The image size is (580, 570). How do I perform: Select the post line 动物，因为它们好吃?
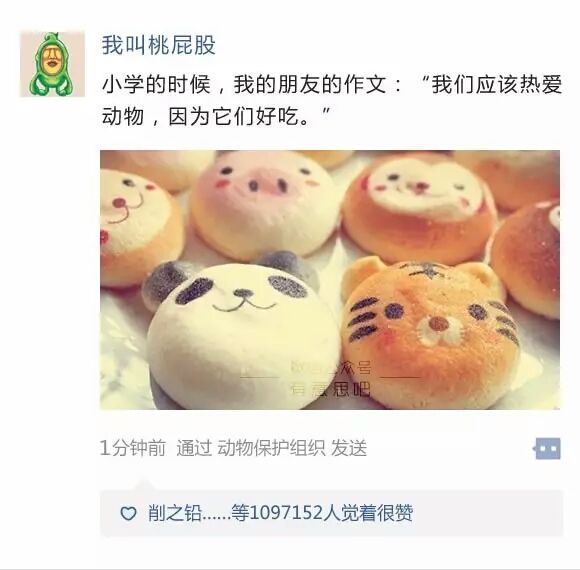(216, 117)
